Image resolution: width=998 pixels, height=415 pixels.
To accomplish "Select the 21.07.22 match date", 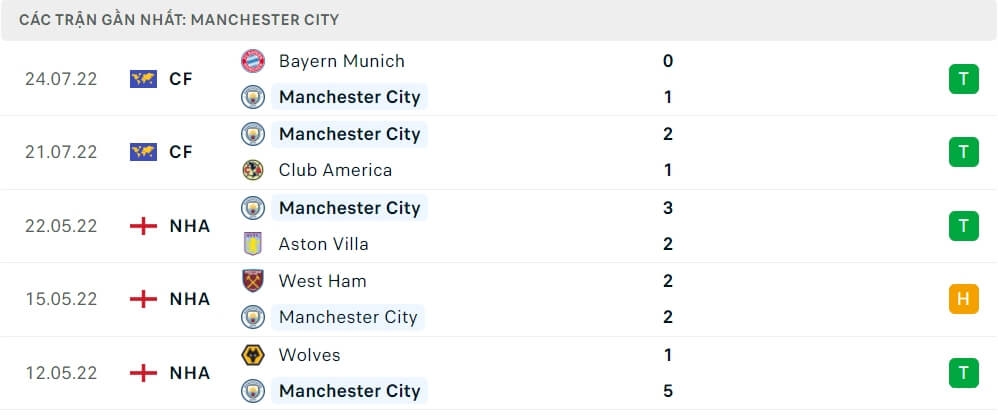I will [x=61, y=152].
